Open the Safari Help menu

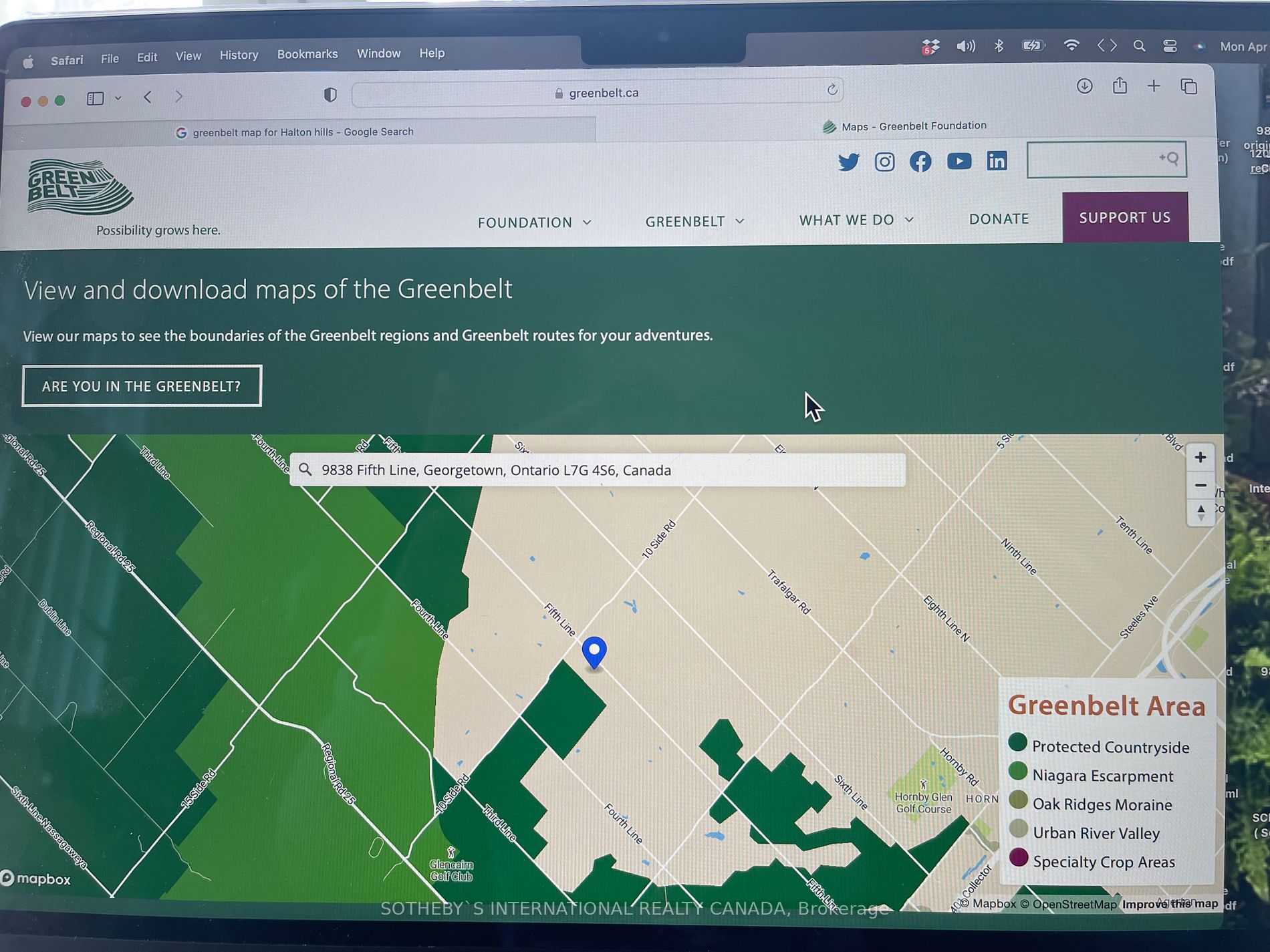tap(432, 53)
